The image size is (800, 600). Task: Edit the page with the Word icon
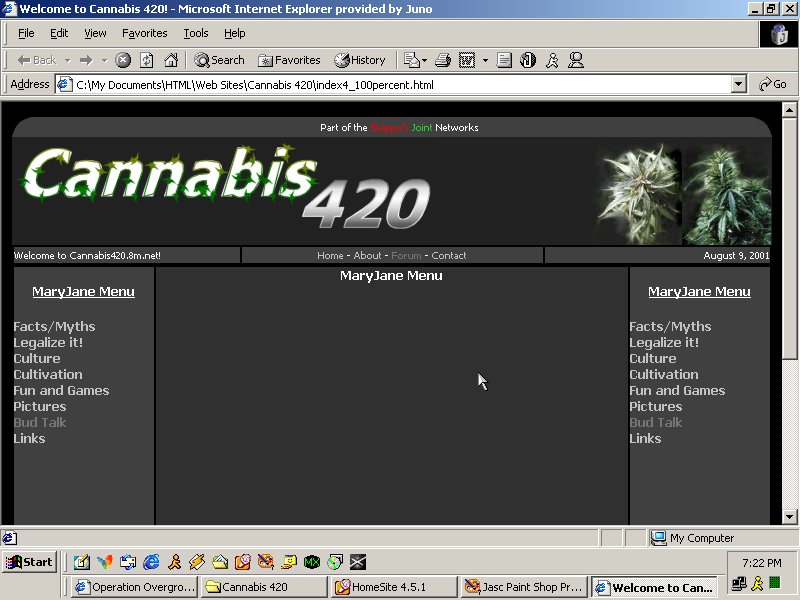(x=467, y=60)
